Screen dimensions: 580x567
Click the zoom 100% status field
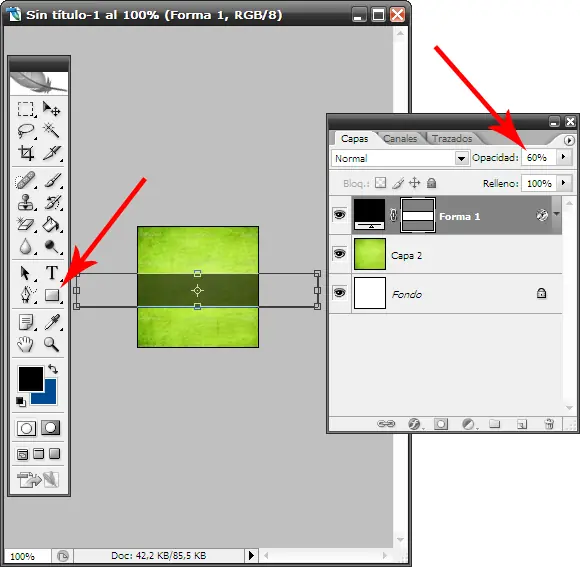[x=27, y=556]
